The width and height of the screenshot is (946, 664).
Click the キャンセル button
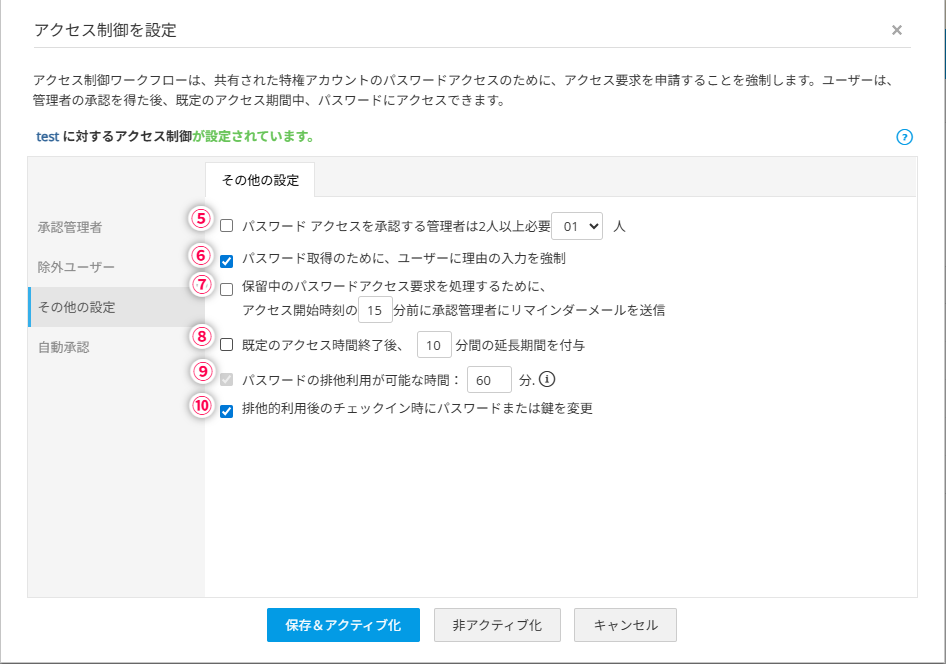pyautogui.click(x=626, y=625)
